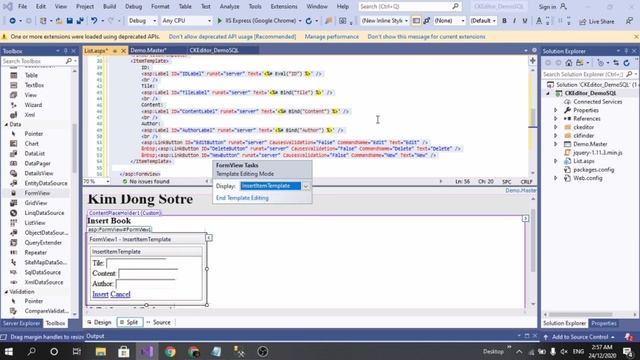Open the Format menu
Image resolution: width=640 pixels, height=360 pixels.
click(160, 7)
